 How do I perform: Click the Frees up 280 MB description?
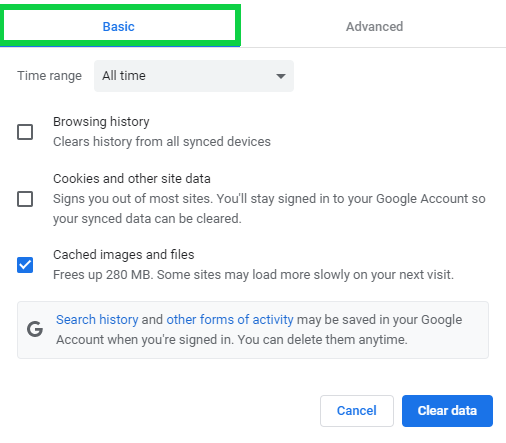tap(253, 275)
